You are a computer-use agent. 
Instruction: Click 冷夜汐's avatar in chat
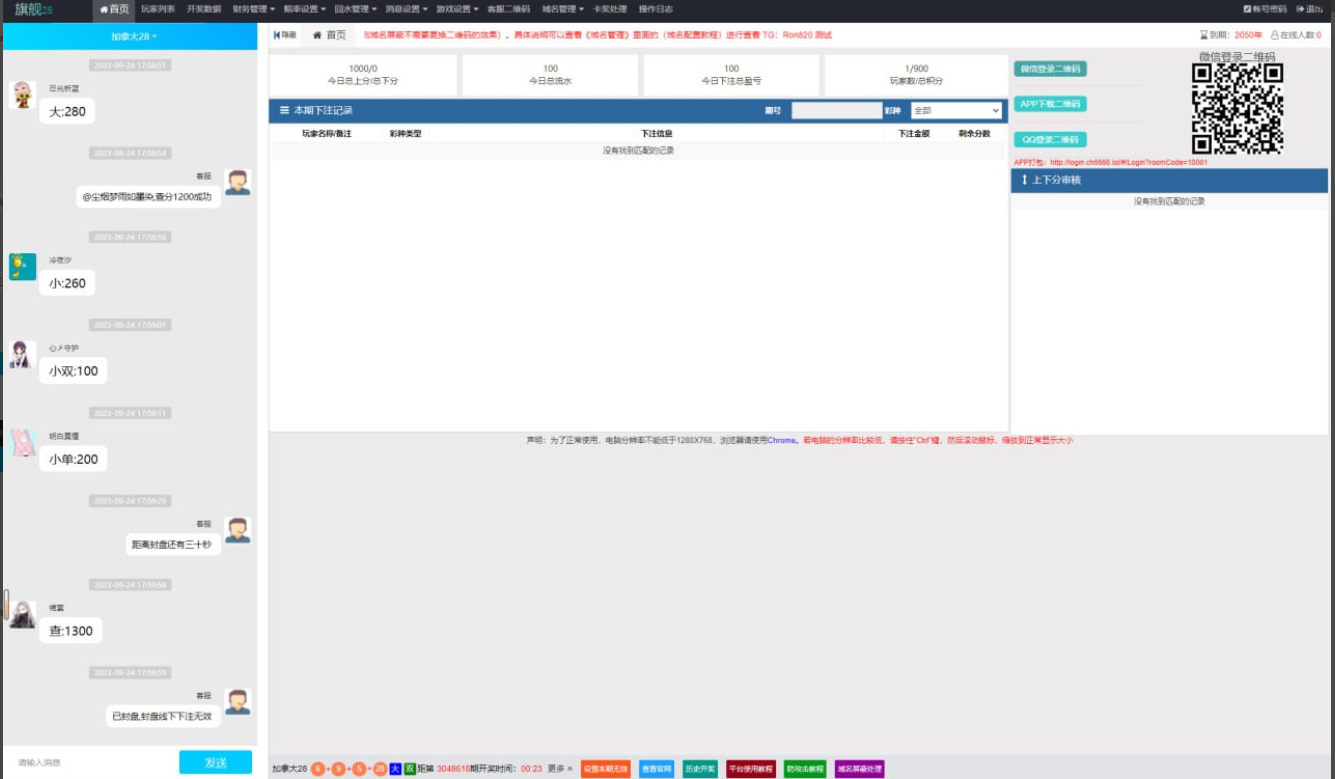(22, 267)
